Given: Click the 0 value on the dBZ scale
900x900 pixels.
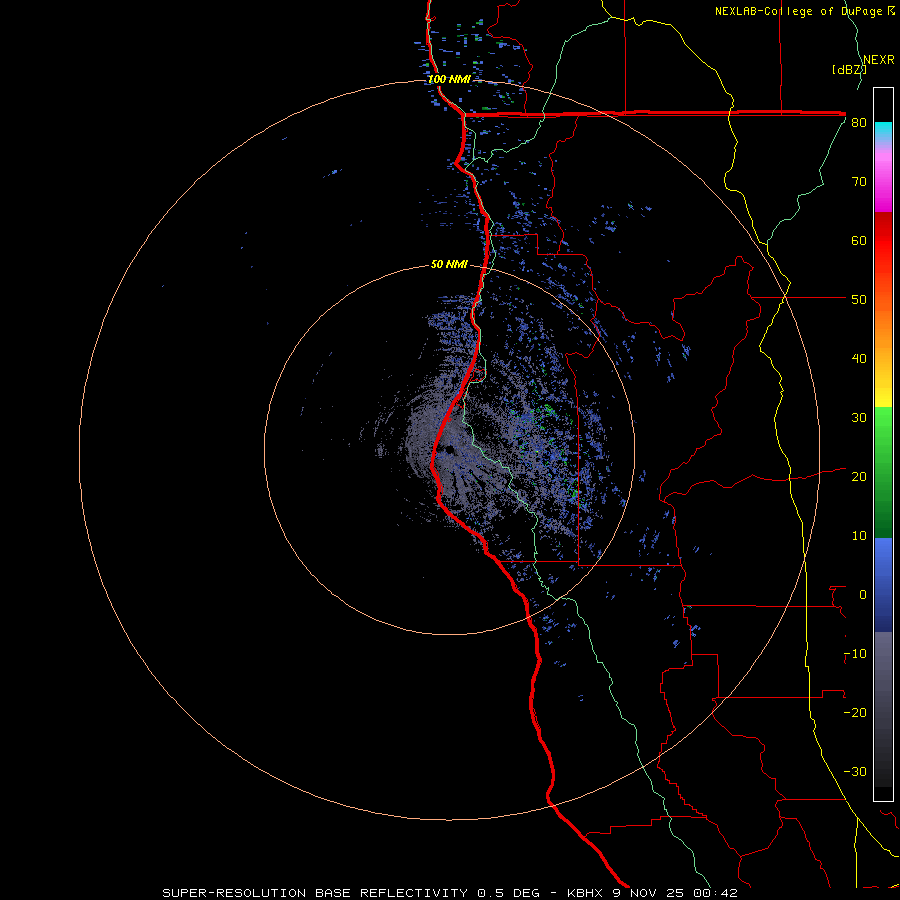Looking at the screenshot, I should click(863, 595).
